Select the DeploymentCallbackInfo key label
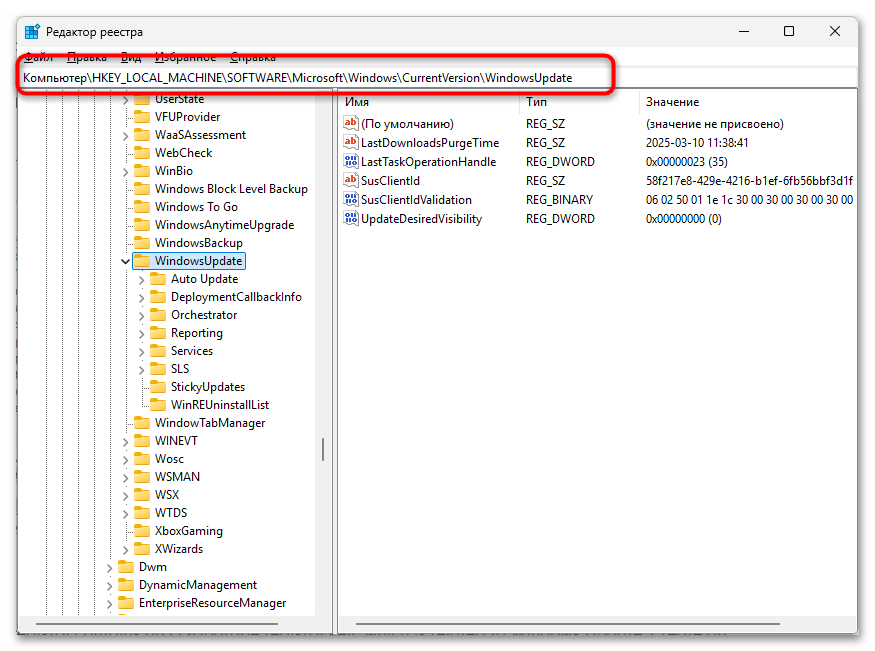 pos(236,297)
